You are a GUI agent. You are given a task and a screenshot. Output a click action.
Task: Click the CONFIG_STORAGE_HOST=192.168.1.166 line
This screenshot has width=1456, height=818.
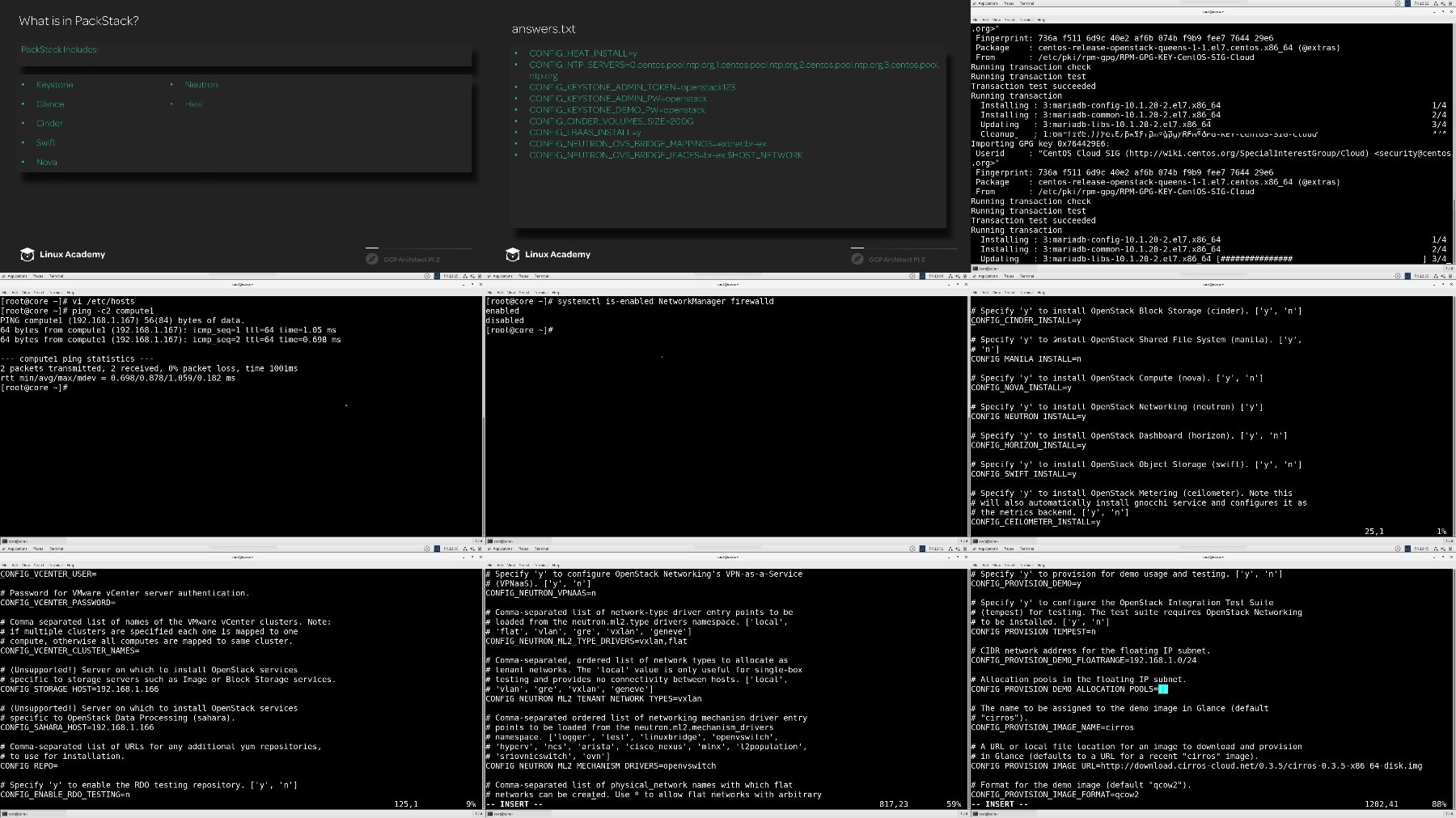coord(79,689)
